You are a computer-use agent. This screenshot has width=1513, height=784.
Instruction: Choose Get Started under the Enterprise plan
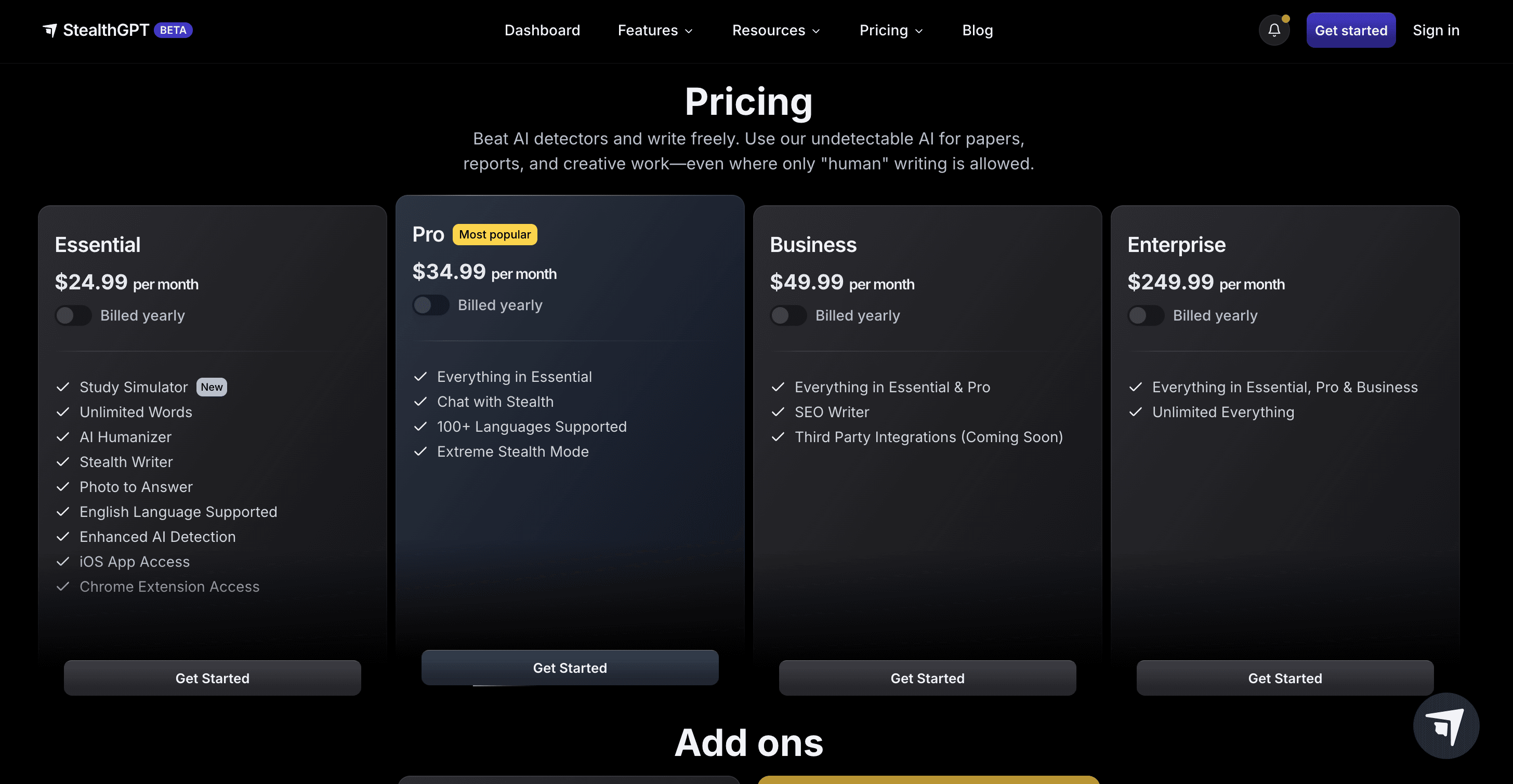click(x=1284, y=679)
